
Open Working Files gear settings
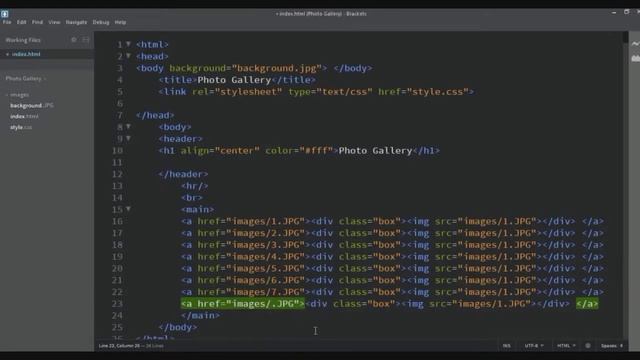(x=74, y=40)
